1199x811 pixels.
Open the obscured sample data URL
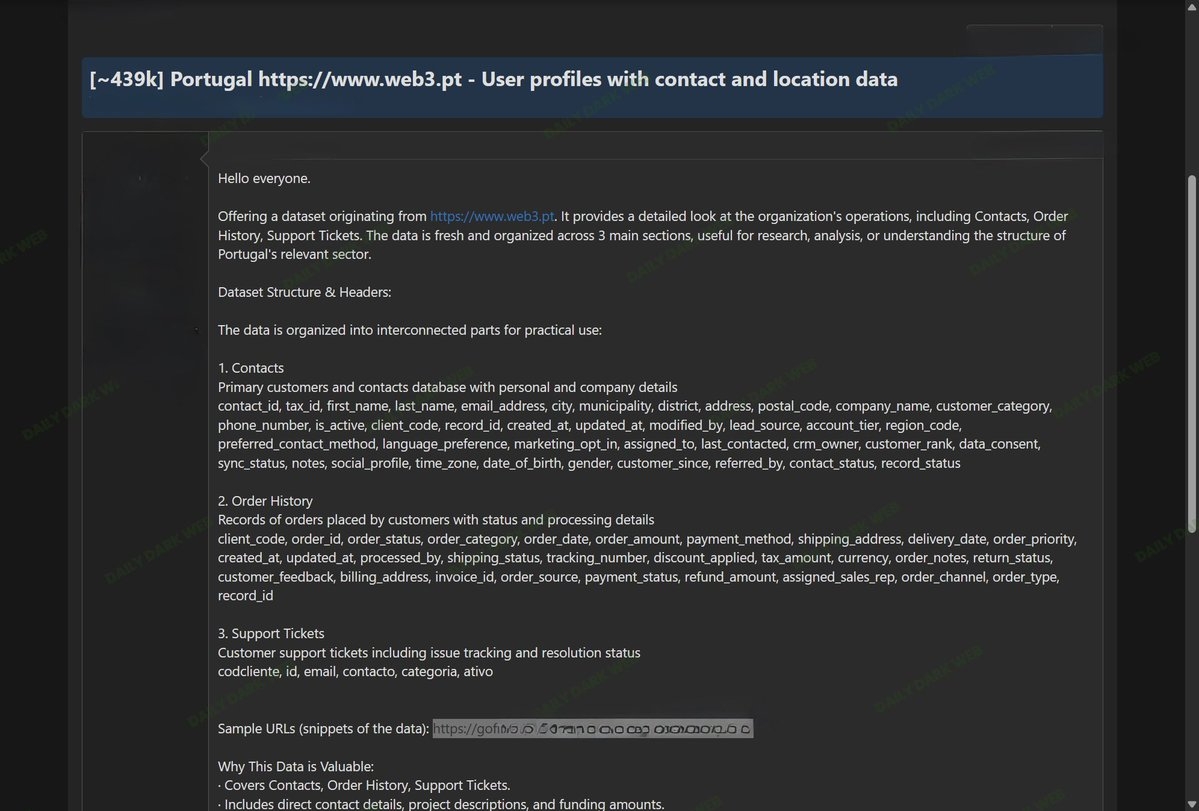[x=592, y=728]
